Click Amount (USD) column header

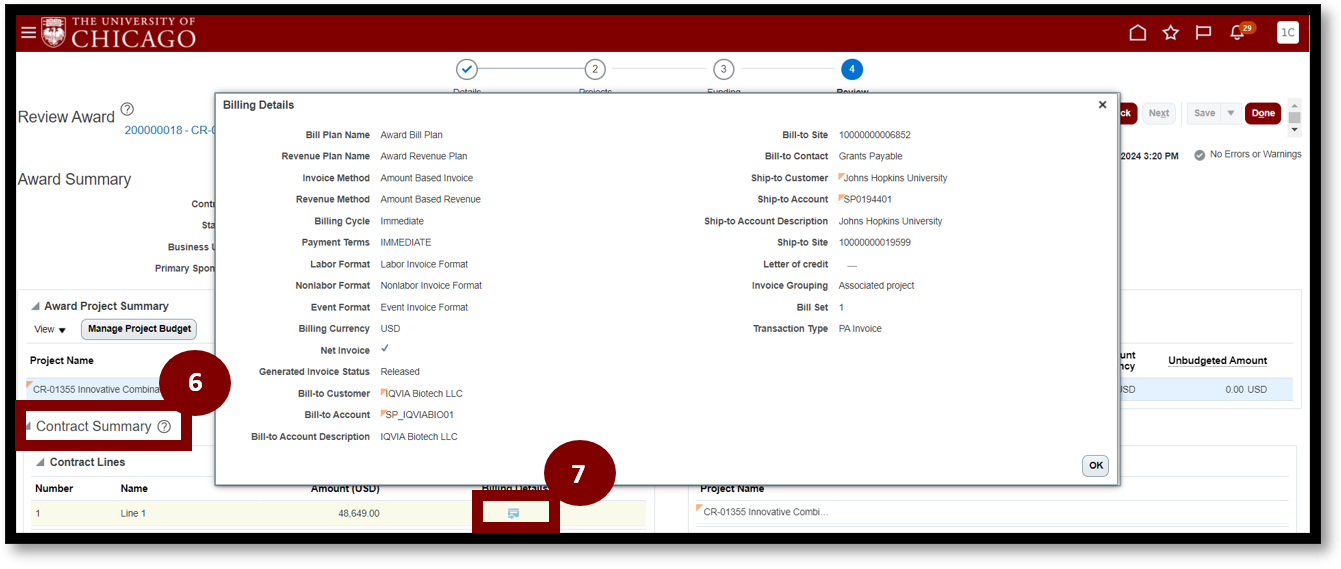345,488
